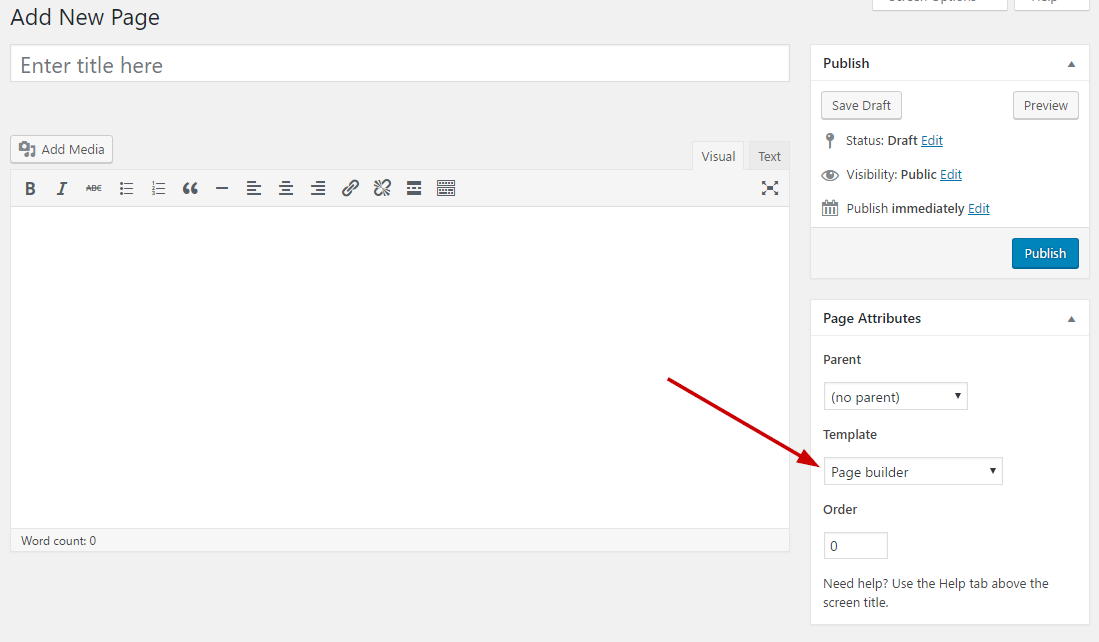Viewport: 1099px width, 642px height.
Task: Open the Template dropdown showing Page builder
Action: click(x=913, y=472)
